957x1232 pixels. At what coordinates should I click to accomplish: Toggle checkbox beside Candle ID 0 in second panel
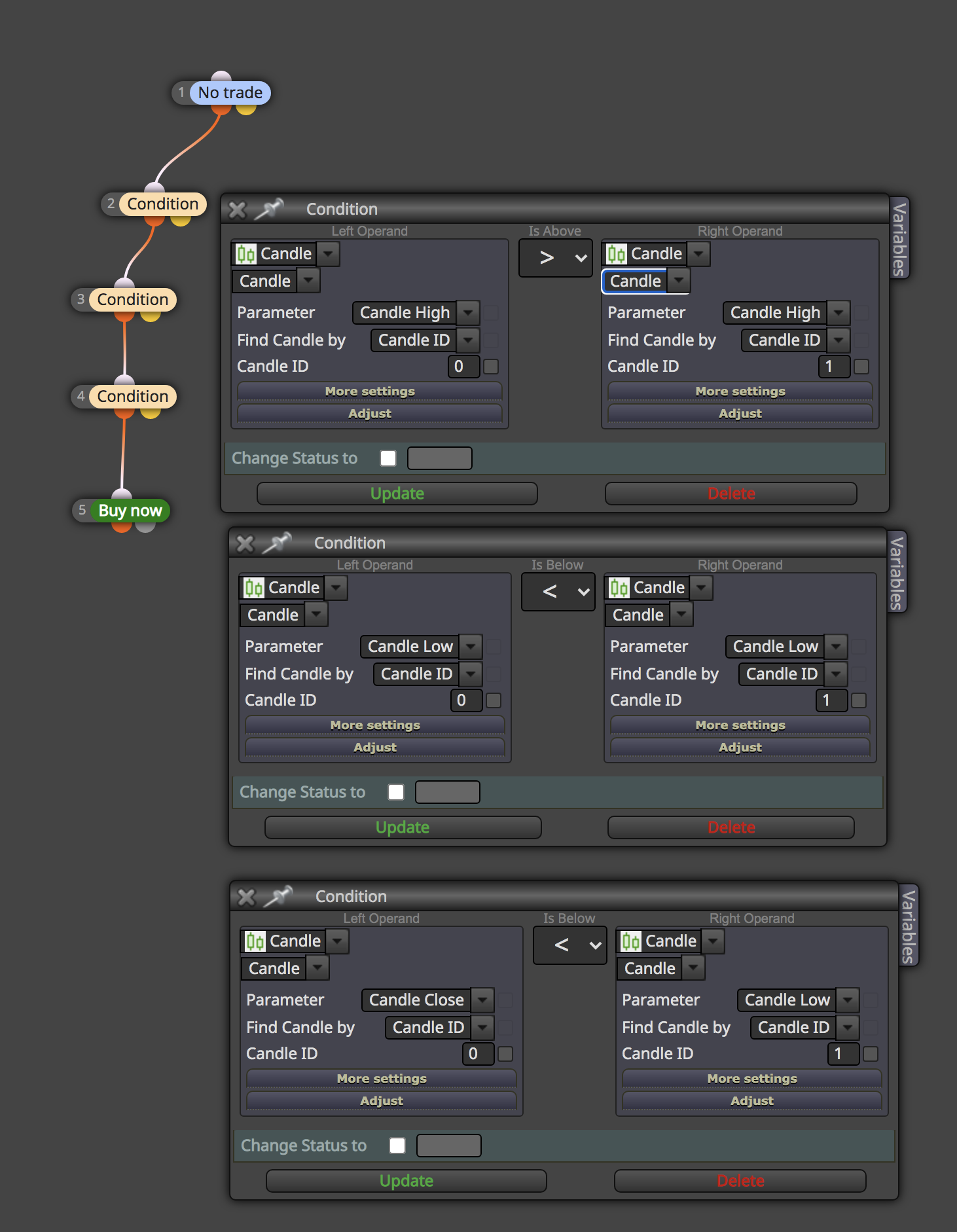pos(494,700)
